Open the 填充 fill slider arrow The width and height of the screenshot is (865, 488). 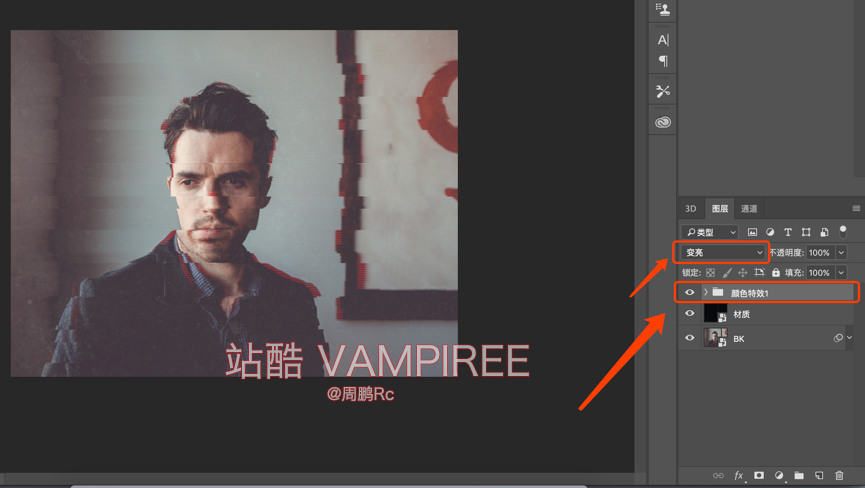coord(841,272)
